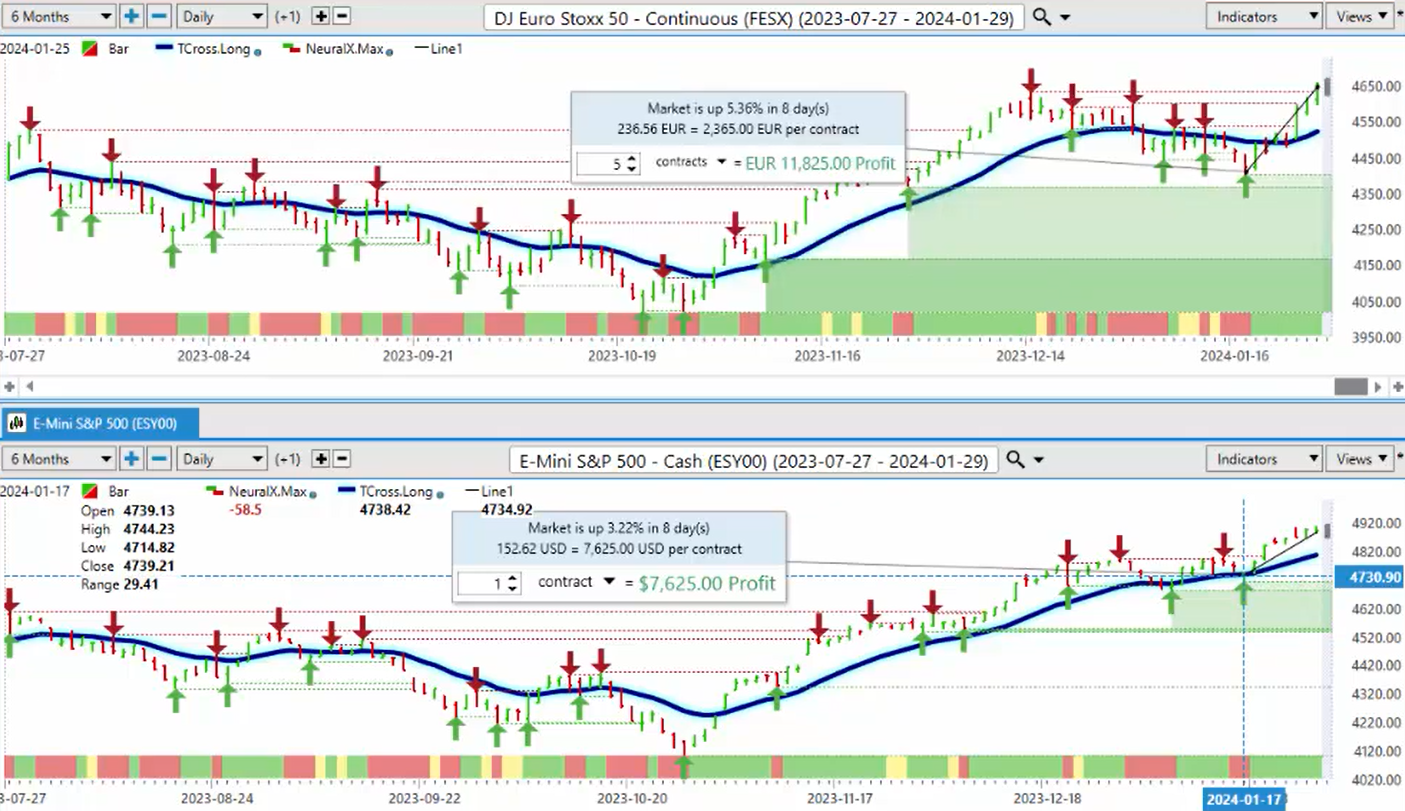Screen dimensions: 1405x811
Task: Open contracts unit dropdown in Euro Stoxx popup
Action: coord(721,162)
